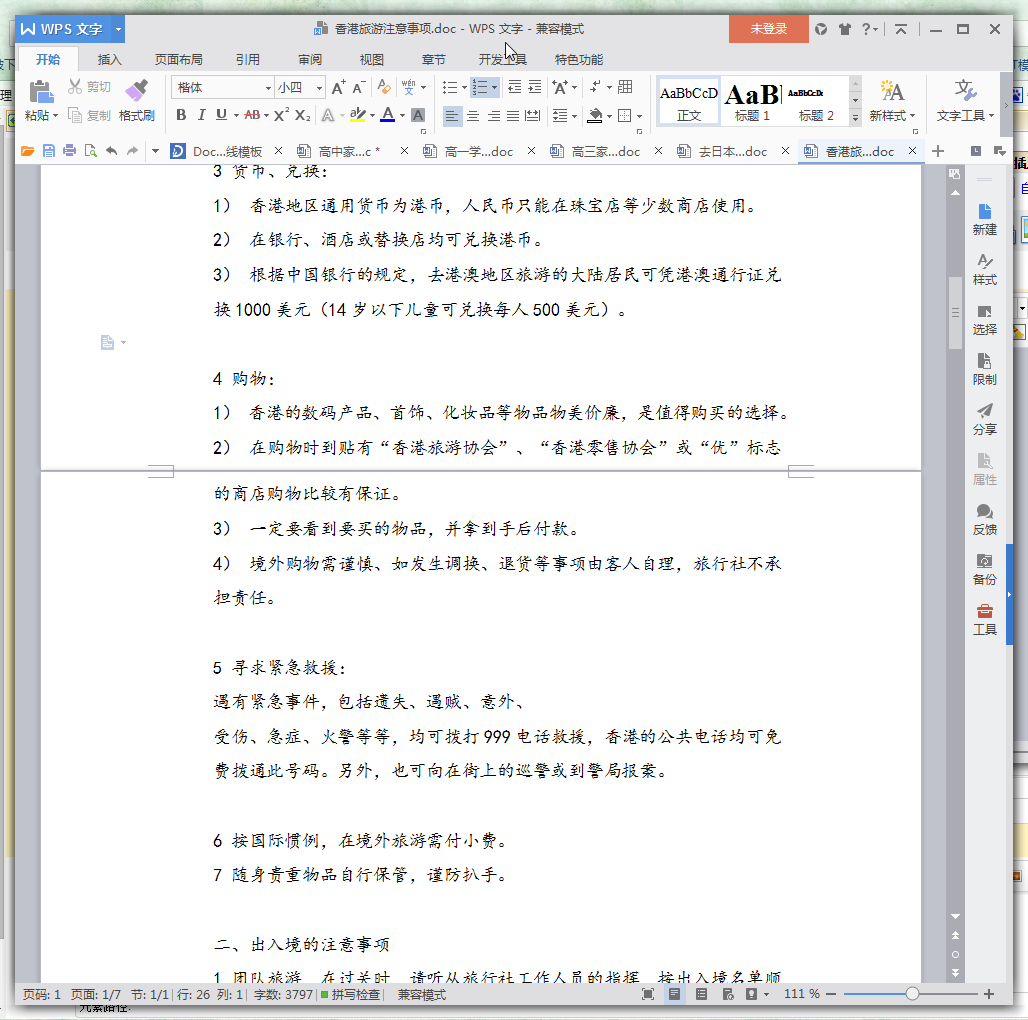Open highlight color dropdown arrow
The width and height of the screenshot is (1028, 1020).
coord(372,116)
